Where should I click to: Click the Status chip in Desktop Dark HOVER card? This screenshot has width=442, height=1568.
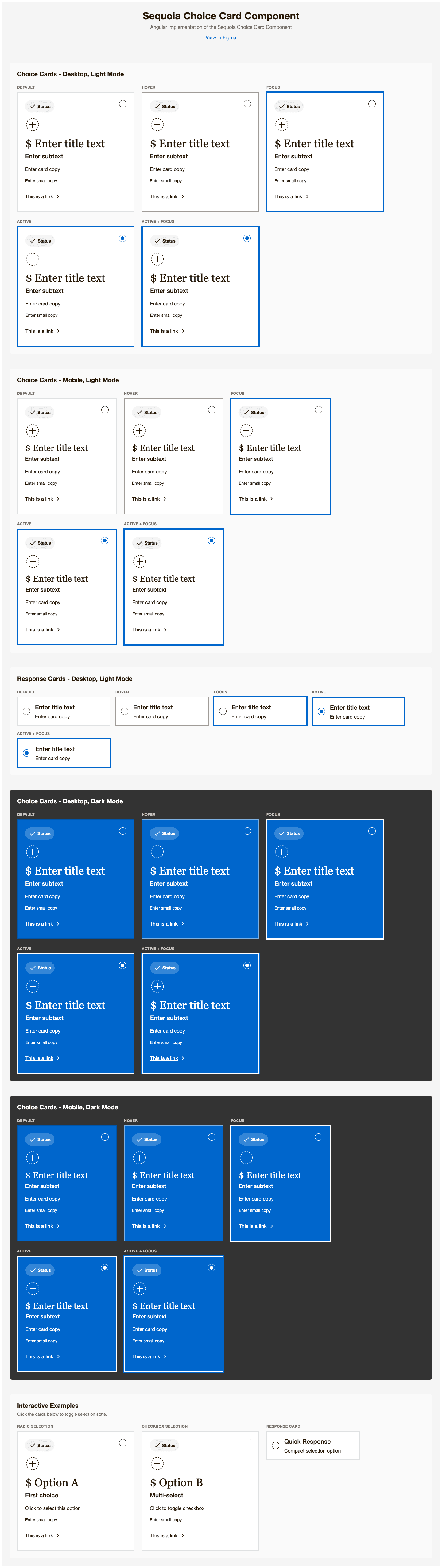[x=165, y=833]
